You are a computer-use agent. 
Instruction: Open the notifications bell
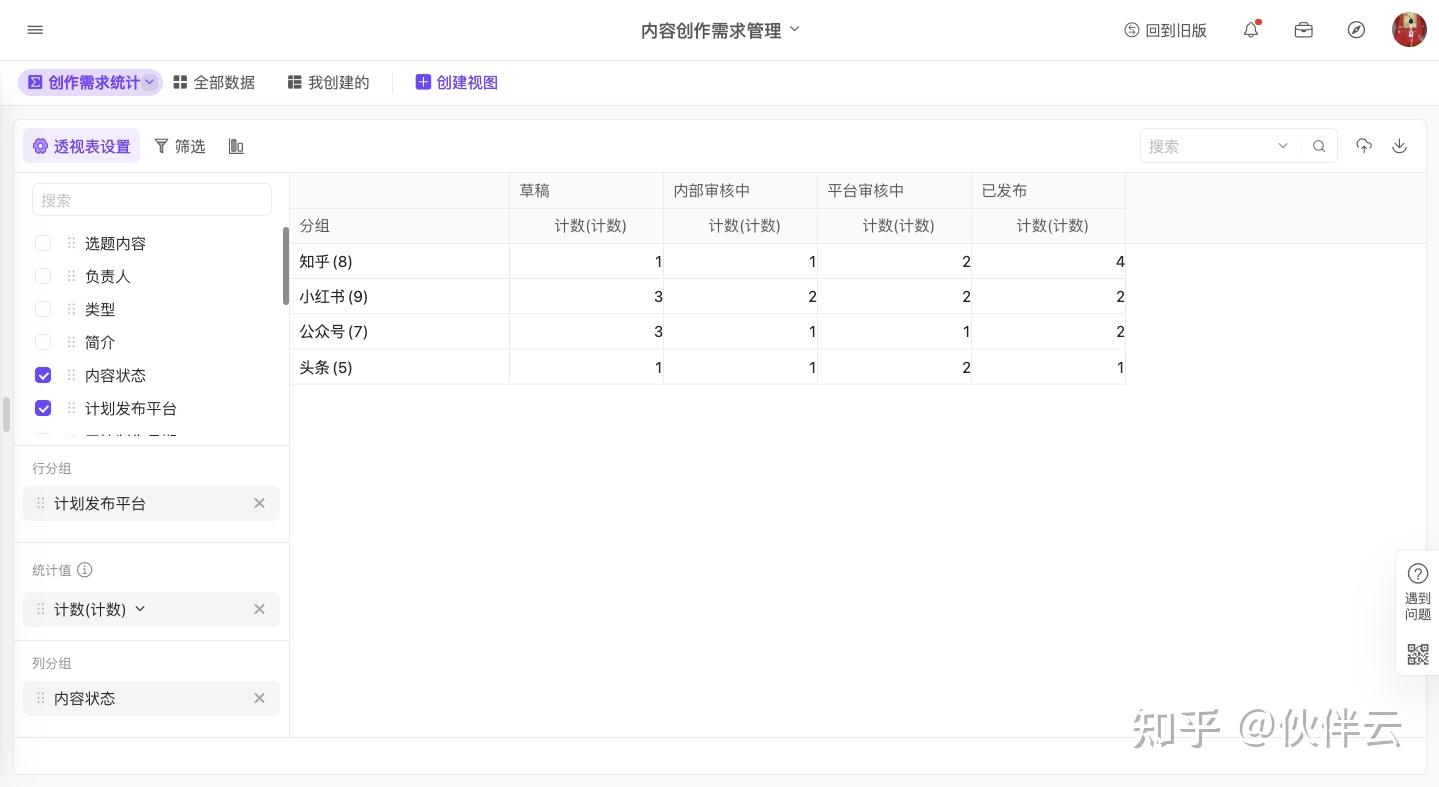coord(1251,30)
